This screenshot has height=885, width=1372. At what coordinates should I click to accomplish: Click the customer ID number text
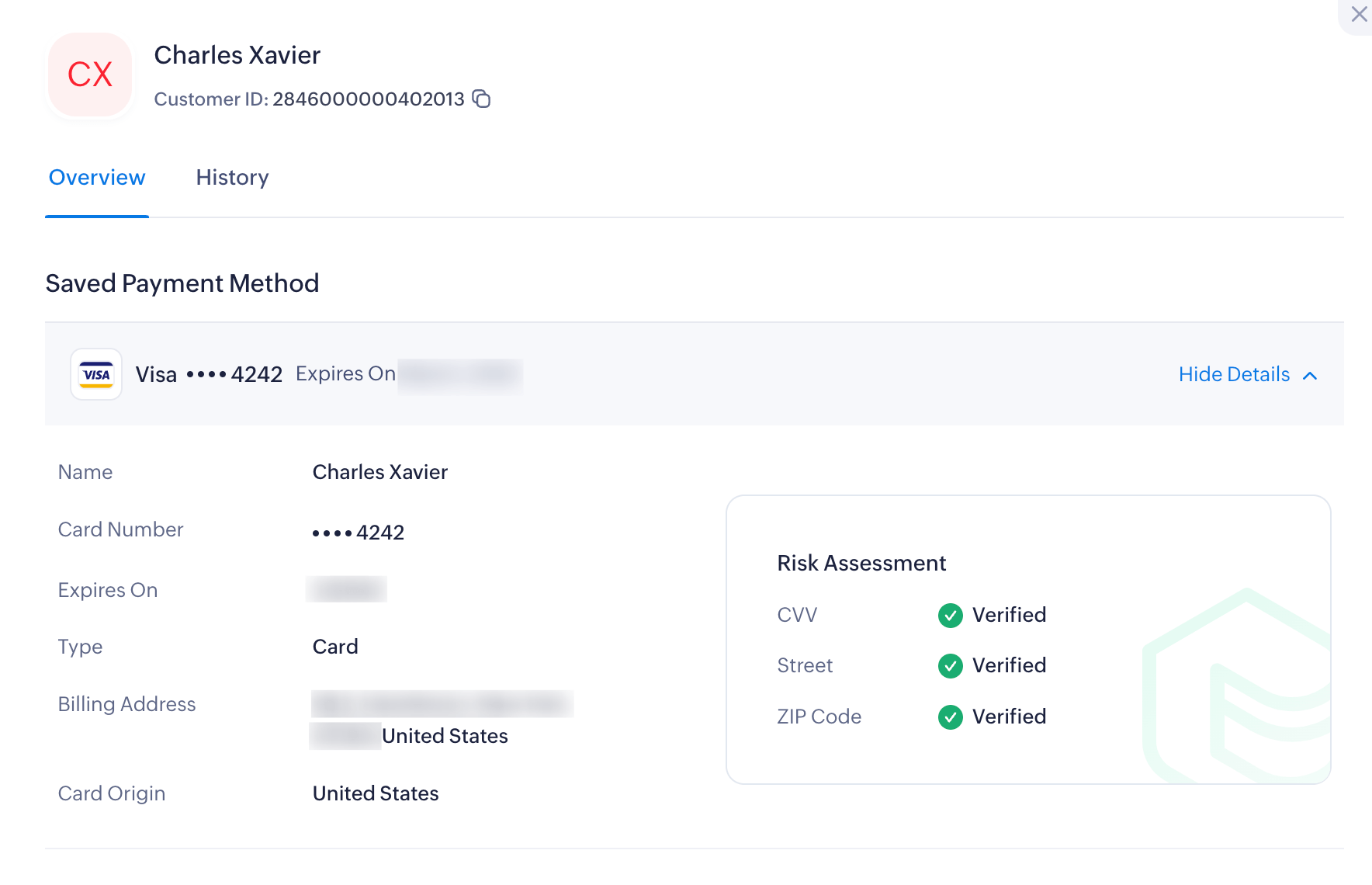(368, 99)
